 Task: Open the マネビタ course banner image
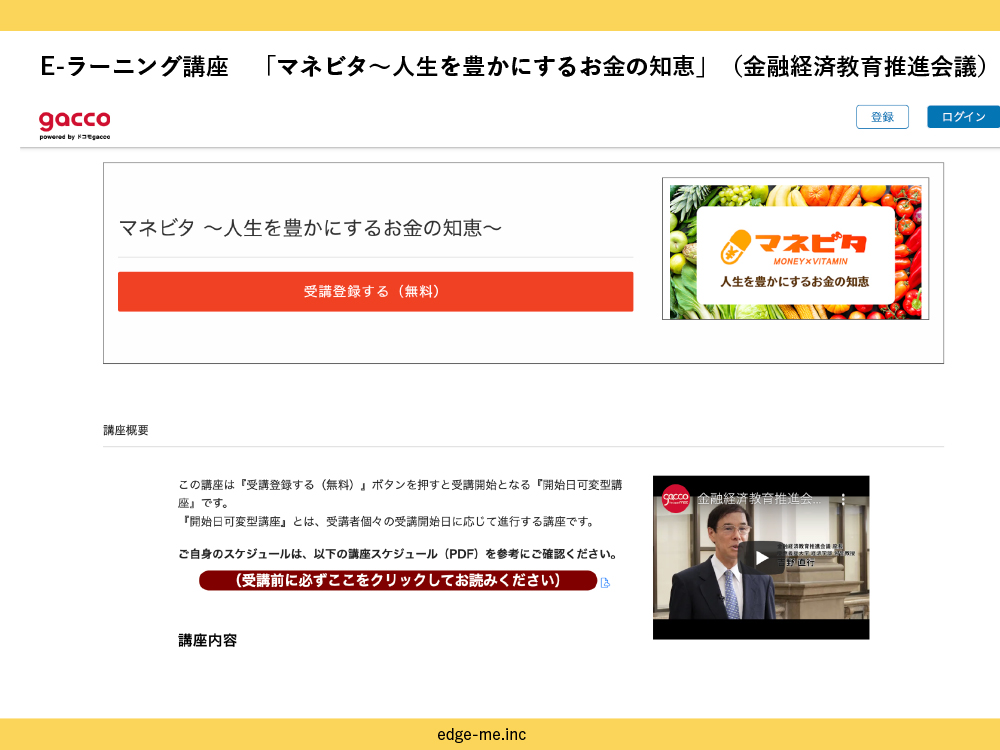(795, 249)
